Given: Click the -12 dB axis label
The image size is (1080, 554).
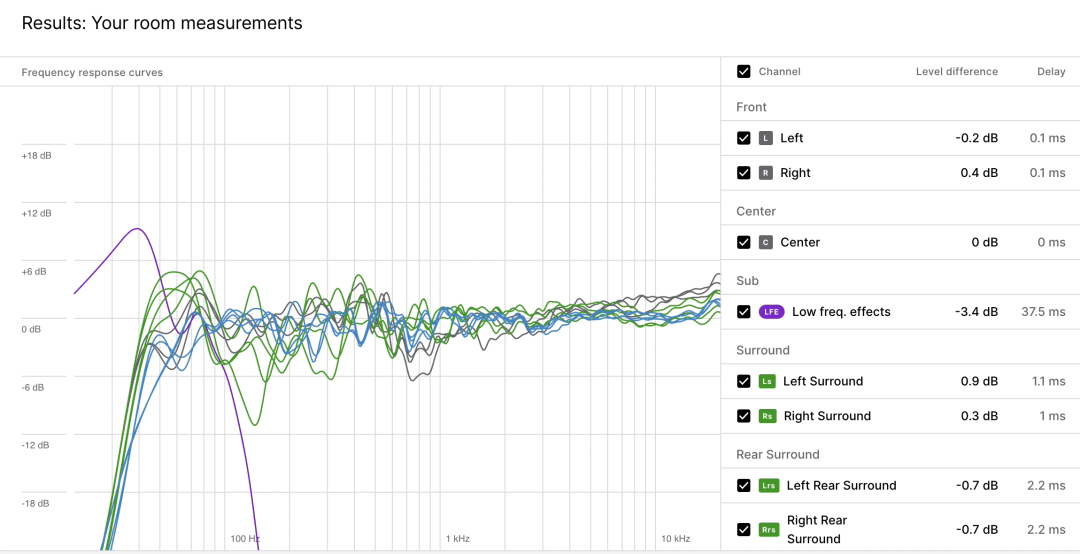Looking at the screenshot, I should [x=35, y=445].
